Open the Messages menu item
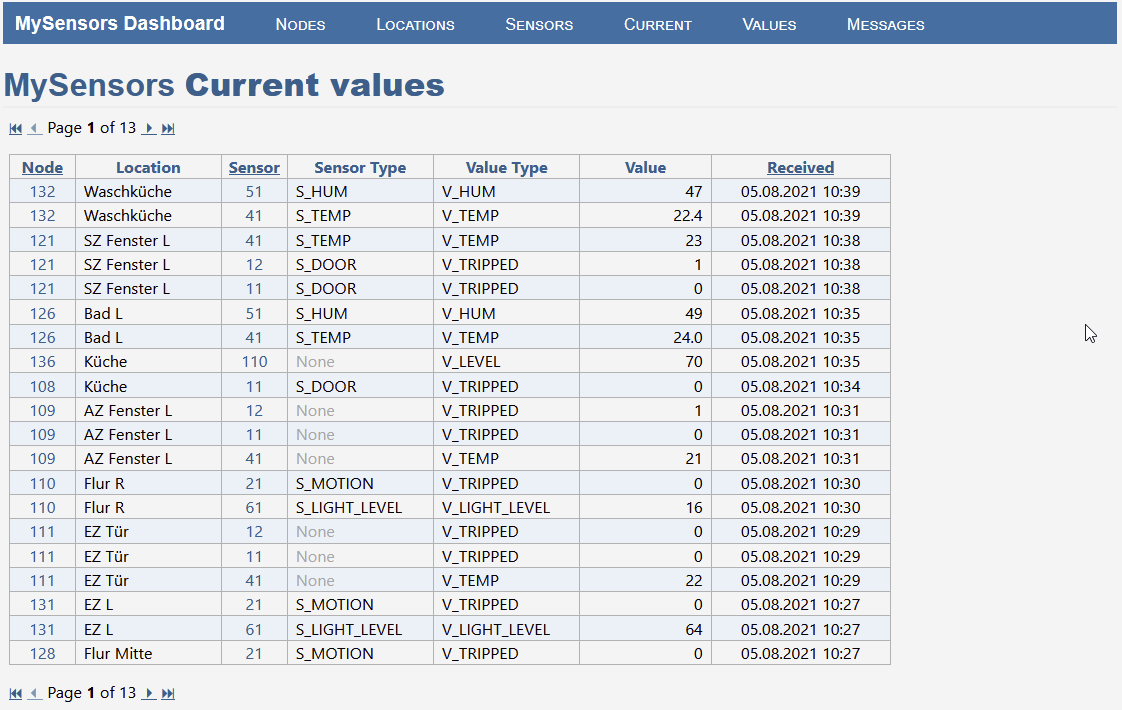 point(885,24)
